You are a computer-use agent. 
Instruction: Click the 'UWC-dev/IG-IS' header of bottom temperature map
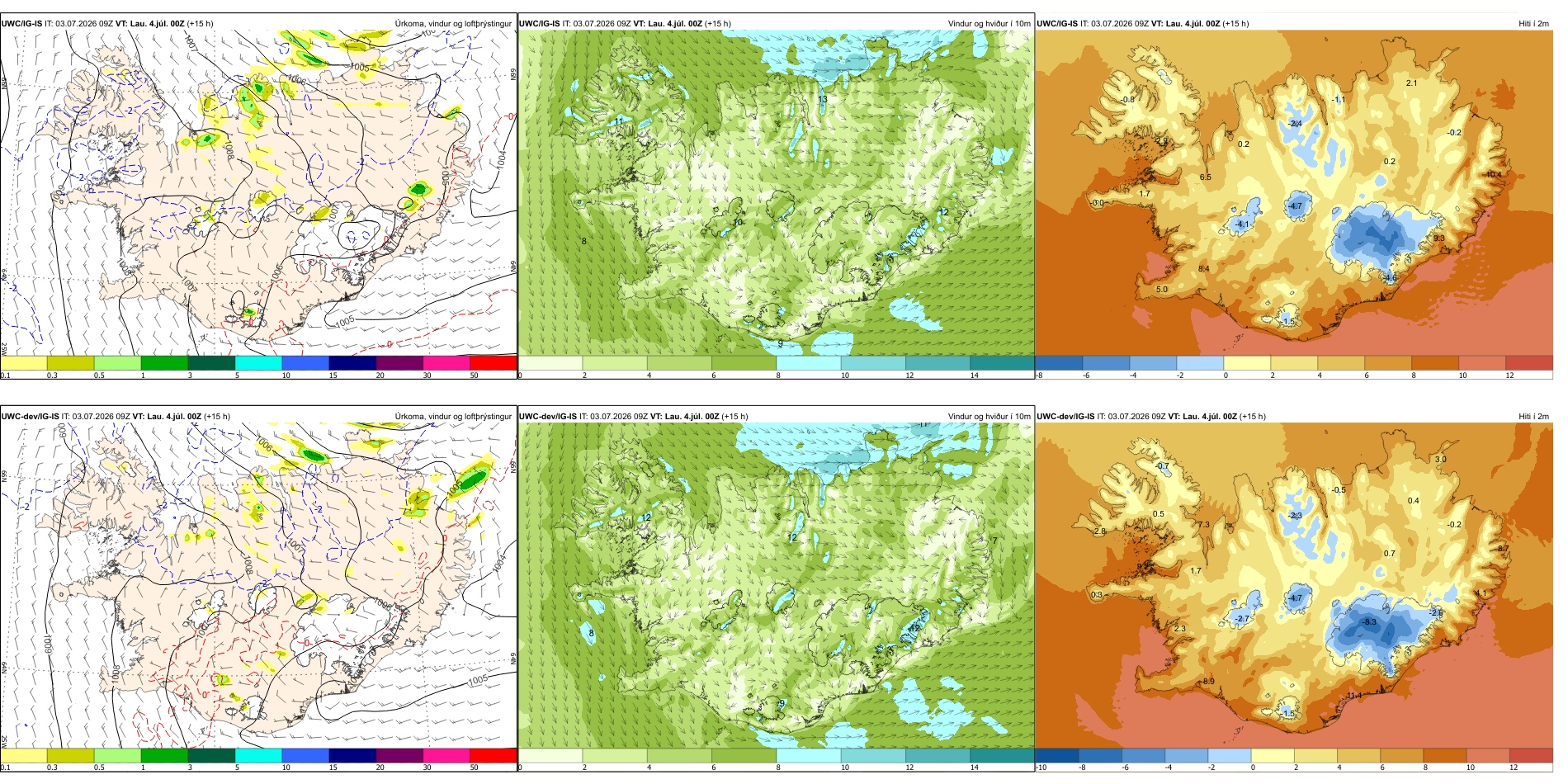pyautogui.click(x=1065, y=416)
